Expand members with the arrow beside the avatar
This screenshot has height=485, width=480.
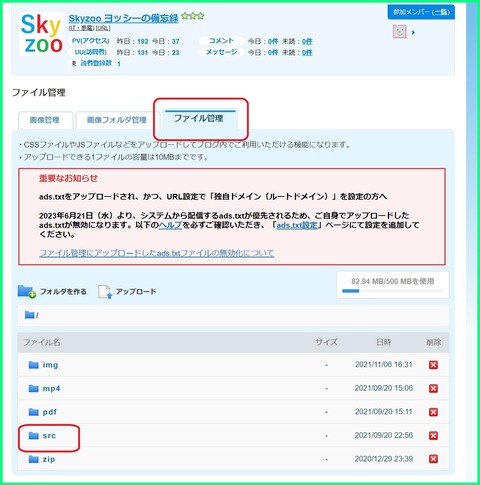pos(413,32)
